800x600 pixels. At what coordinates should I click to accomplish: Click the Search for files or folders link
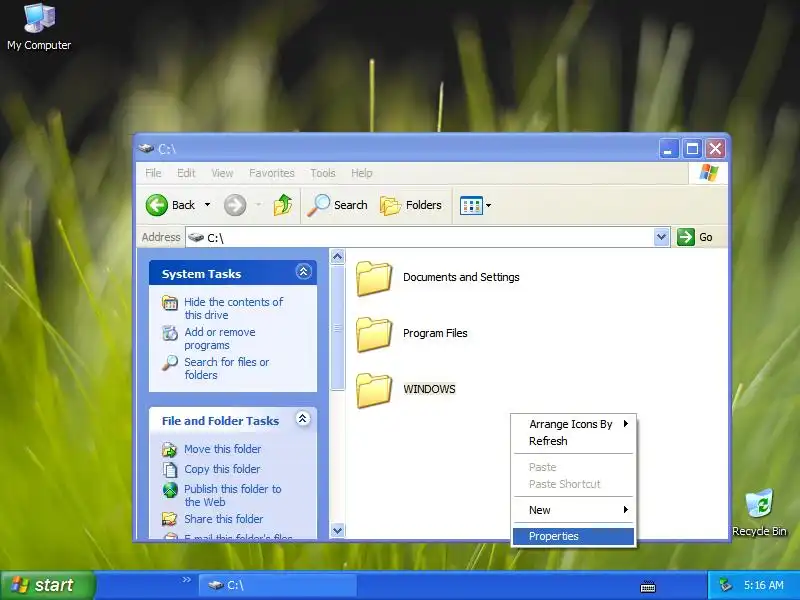click(227, 368)
